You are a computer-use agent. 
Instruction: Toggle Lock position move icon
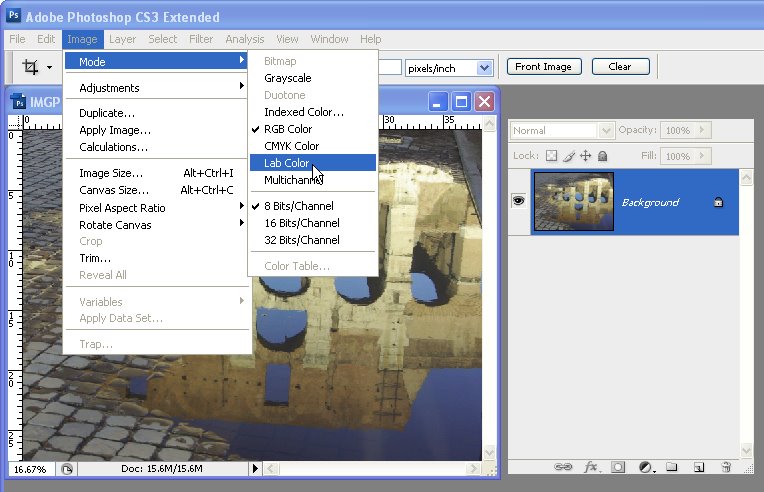[x=585, y=156]
